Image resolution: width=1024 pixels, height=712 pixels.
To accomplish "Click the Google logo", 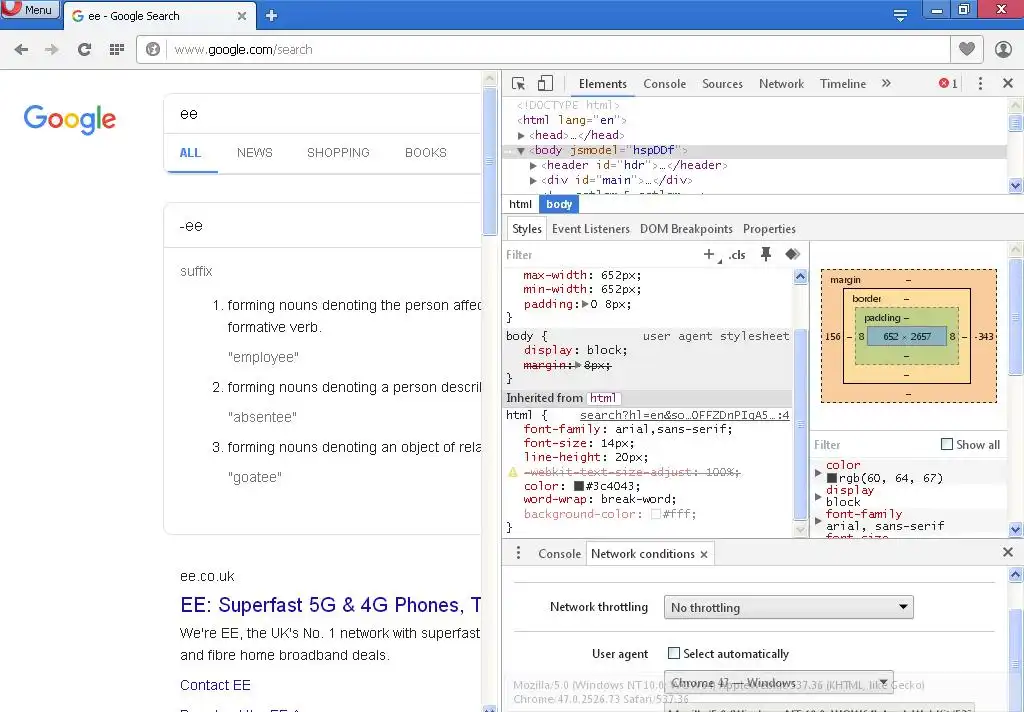I will click(69, 119).
